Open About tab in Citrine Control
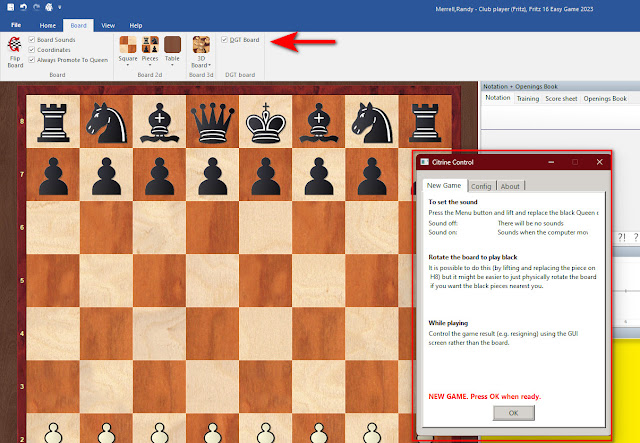The width and height of the screenshot is (640, 443). (510, 186)
